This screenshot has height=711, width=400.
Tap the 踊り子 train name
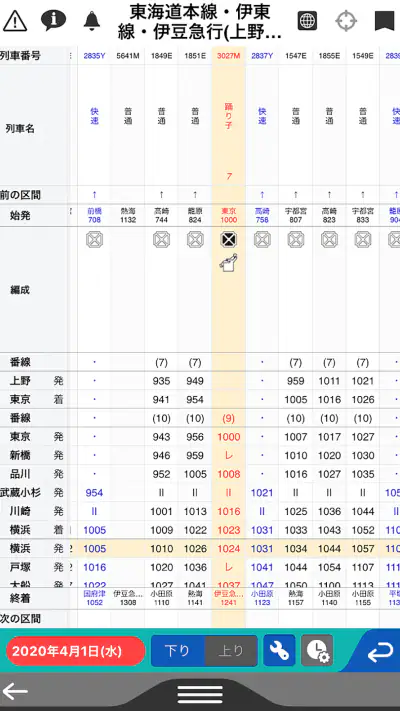point(229,117)
